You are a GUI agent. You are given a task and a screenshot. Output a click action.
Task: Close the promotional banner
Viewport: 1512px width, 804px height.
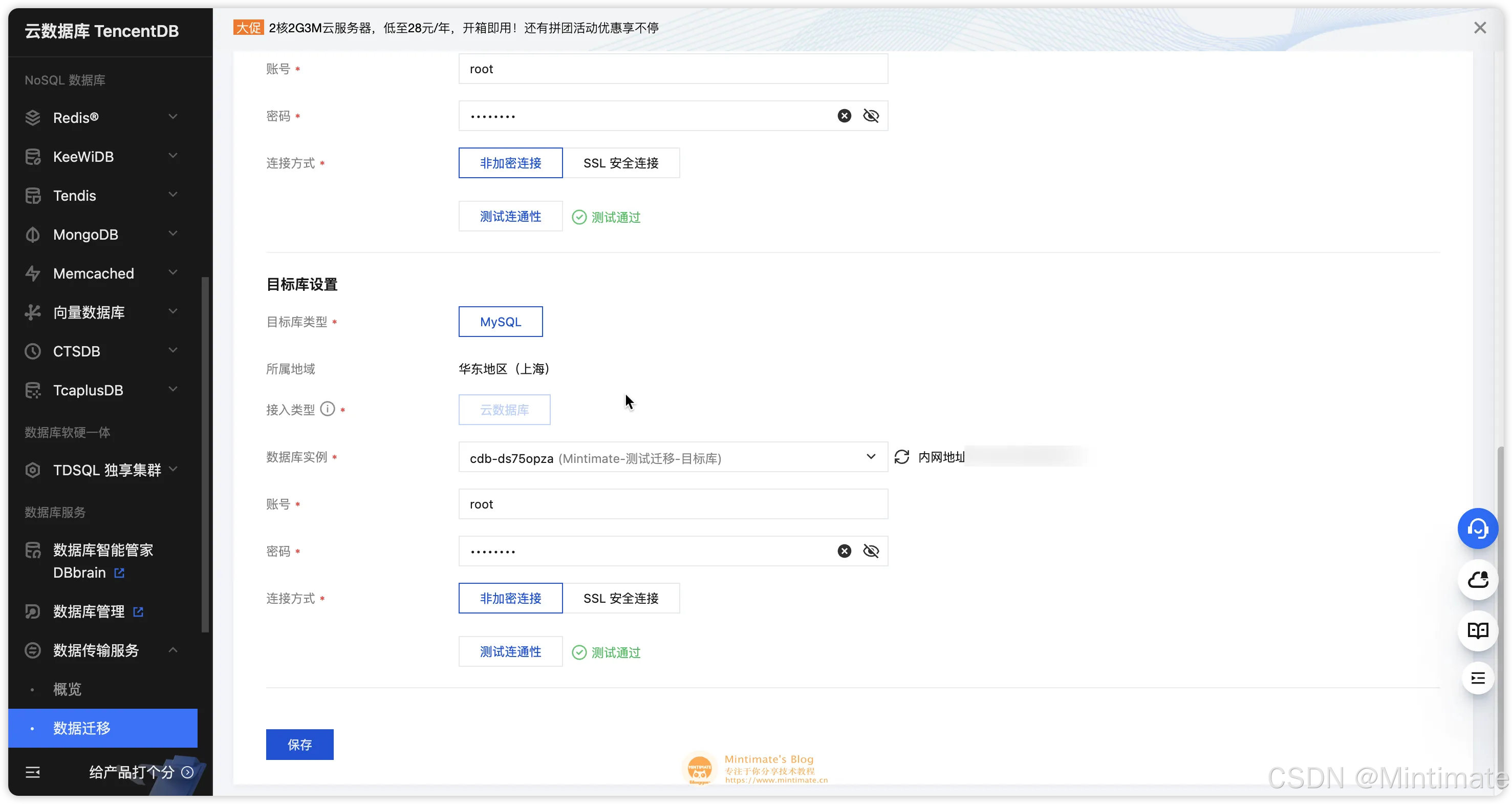[x=1480, y=28]
